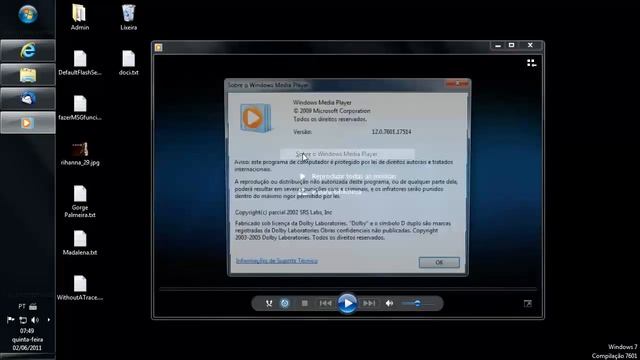Click the Play button in media player
This screenshot has height=360, width=640.
click(x=347, y=303)
